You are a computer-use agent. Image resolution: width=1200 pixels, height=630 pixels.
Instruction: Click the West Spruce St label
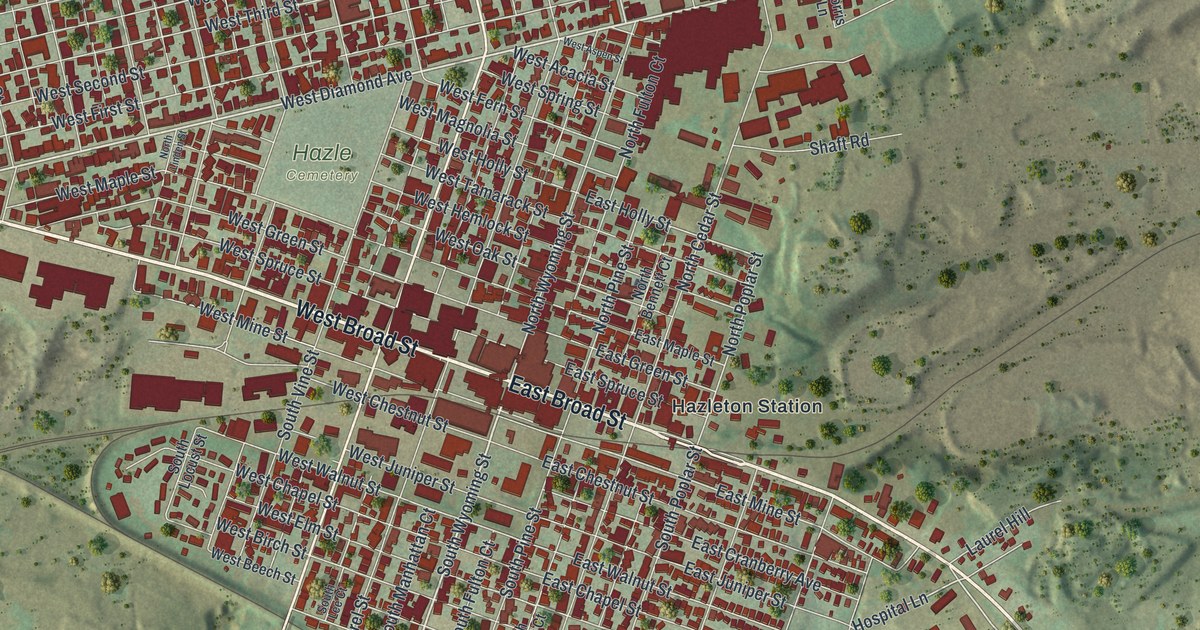(270, 260)
